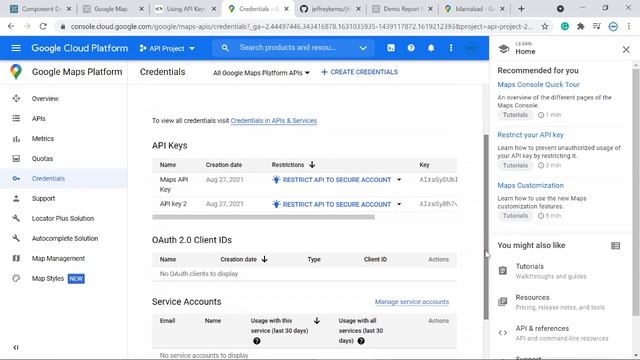Click lightbulb icon in API key 2 row

point(276,204)
